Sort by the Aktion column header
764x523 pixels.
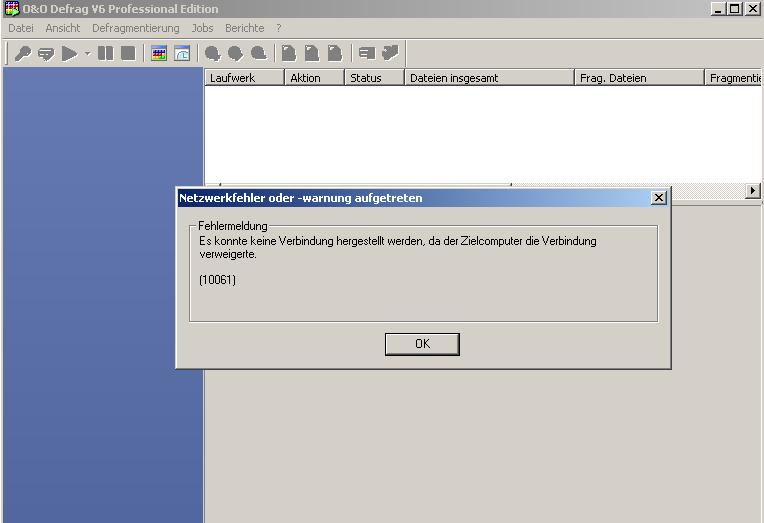coord(315,78)
